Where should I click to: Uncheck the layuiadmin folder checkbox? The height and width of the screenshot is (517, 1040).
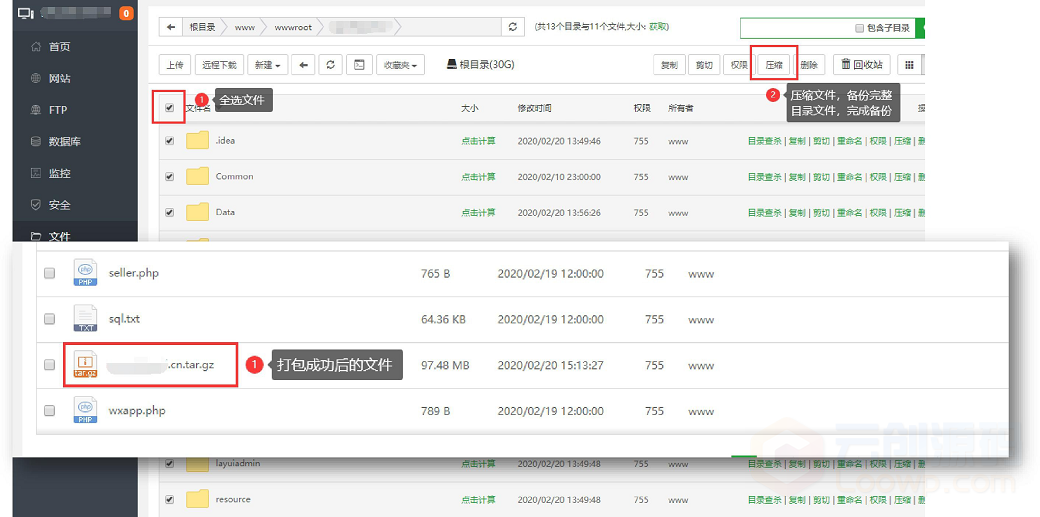pos(169,463)
